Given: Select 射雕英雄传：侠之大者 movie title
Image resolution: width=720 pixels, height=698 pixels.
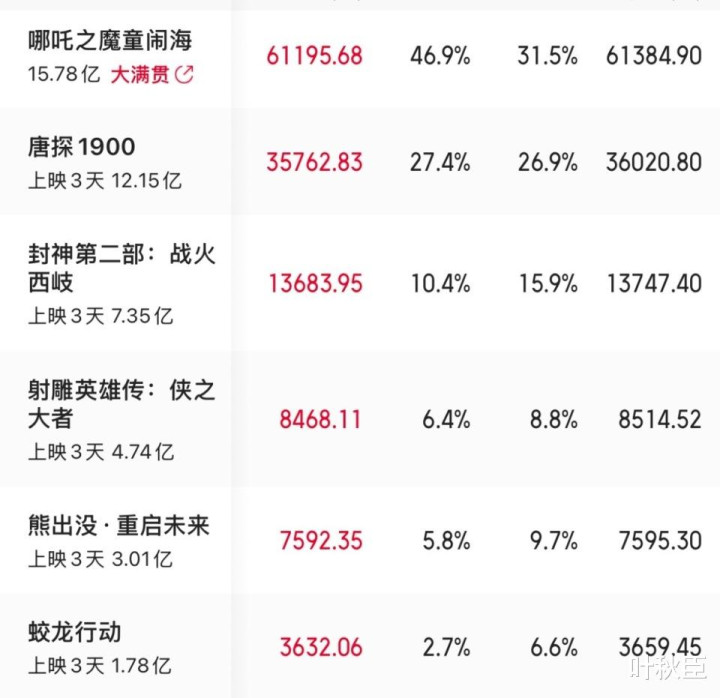Looking at the screenshot, I should click(x=121, y=404).
